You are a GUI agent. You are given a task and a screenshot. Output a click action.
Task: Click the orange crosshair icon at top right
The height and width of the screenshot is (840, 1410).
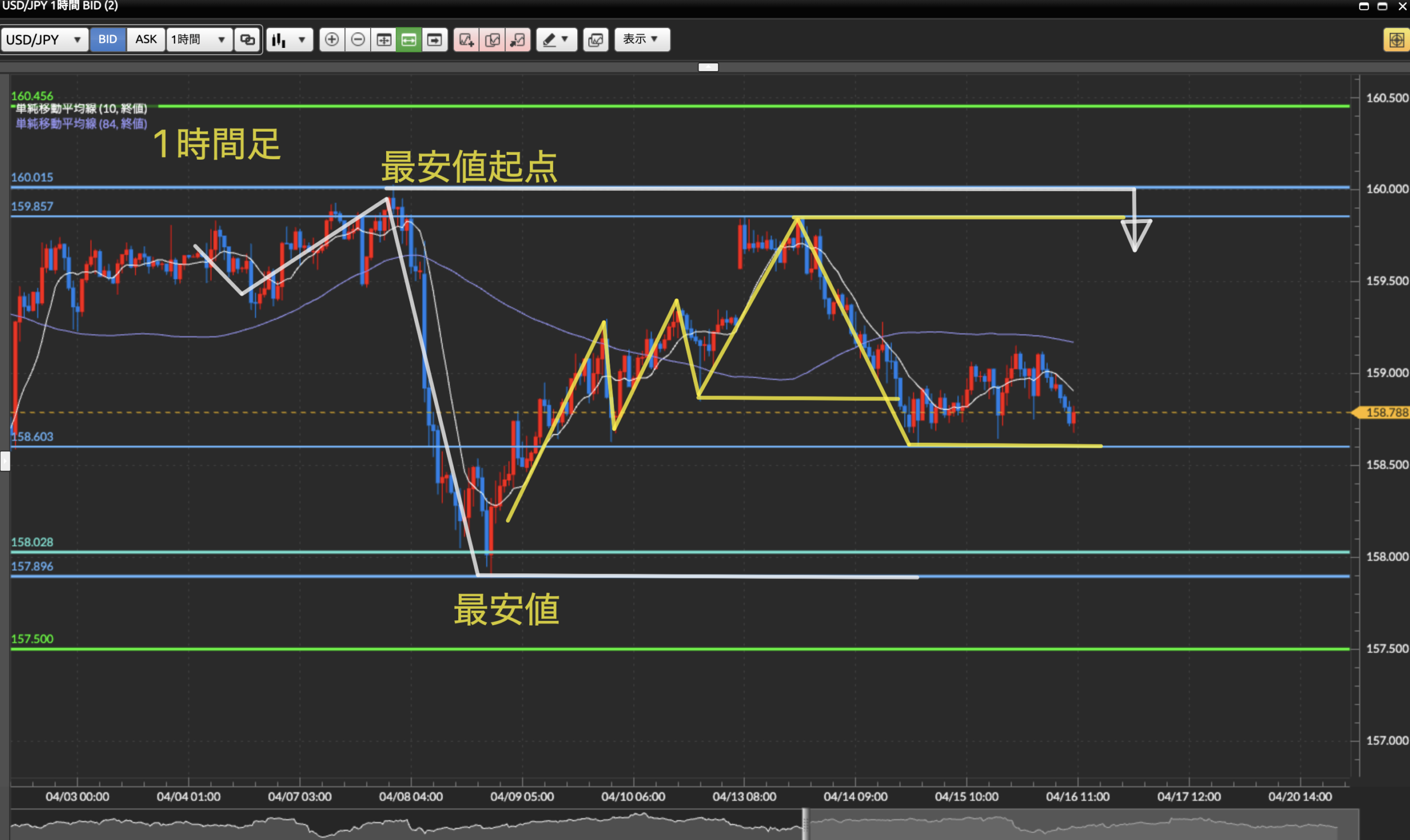click(1396, 40)
